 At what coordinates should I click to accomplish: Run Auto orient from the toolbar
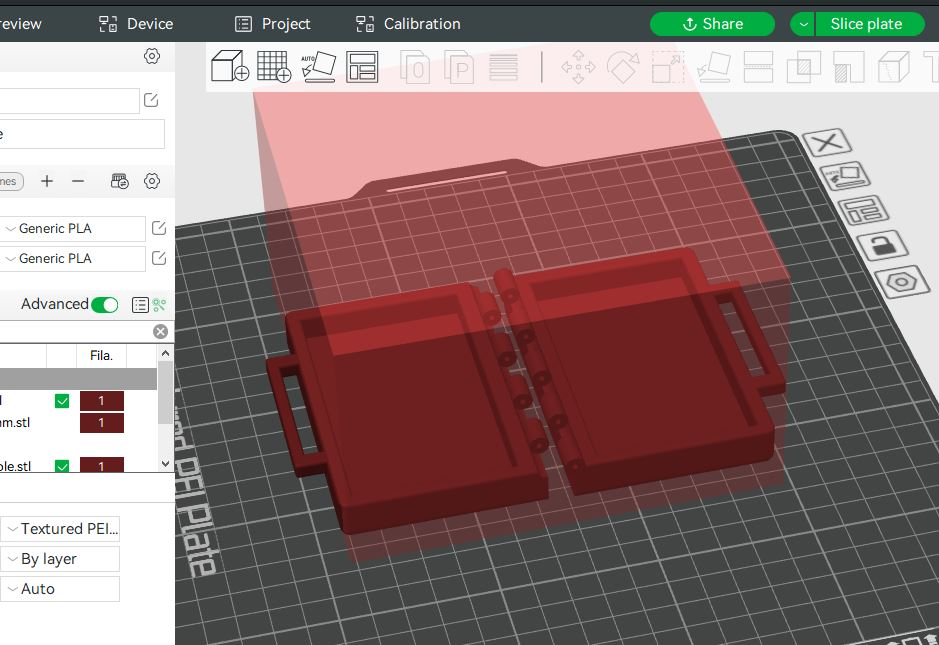pos(318,66)
